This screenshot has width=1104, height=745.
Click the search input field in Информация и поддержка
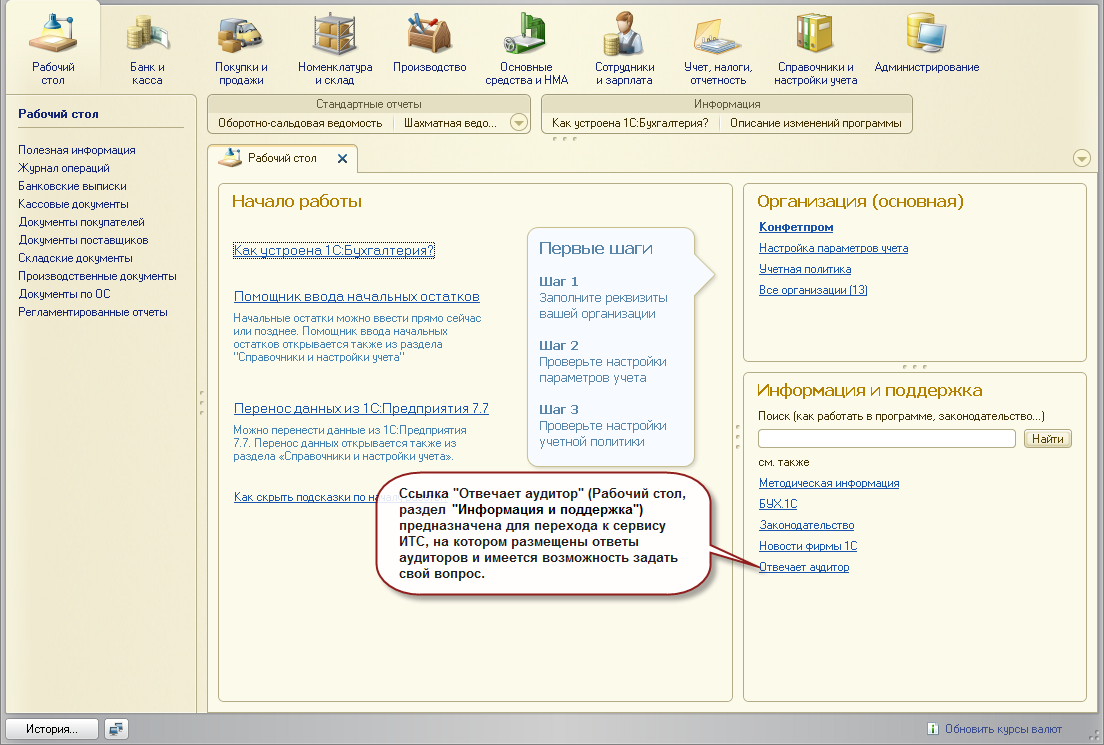pyautogui.click(x=886, y=439)
